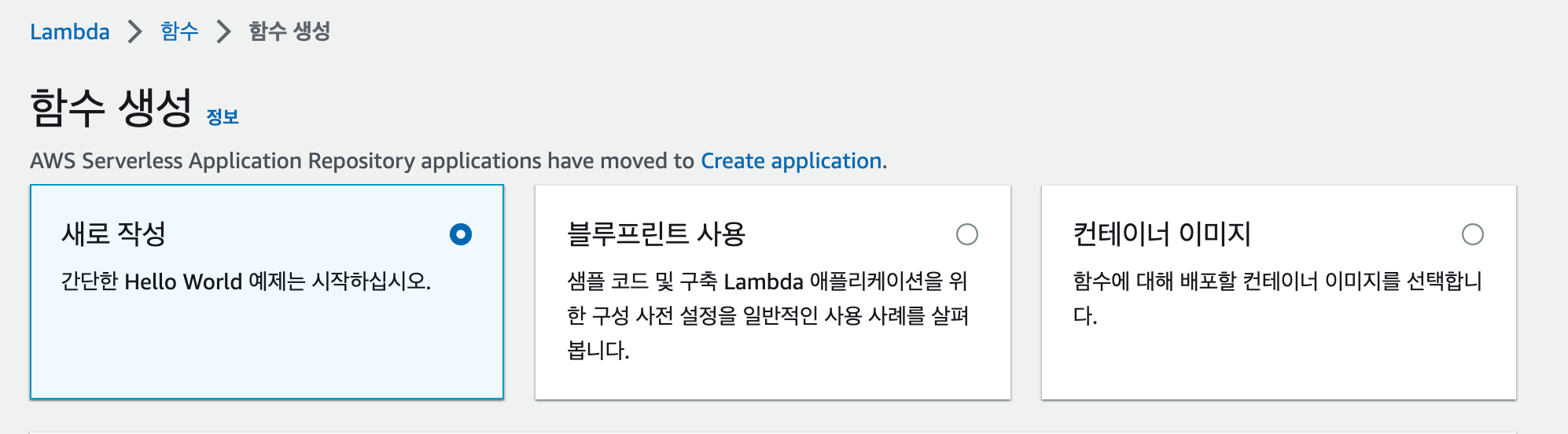Click the Lambda breadcrumb link
Image resolution: width=1568 pixels, height=434 pixels.
[x=69, y=31]
